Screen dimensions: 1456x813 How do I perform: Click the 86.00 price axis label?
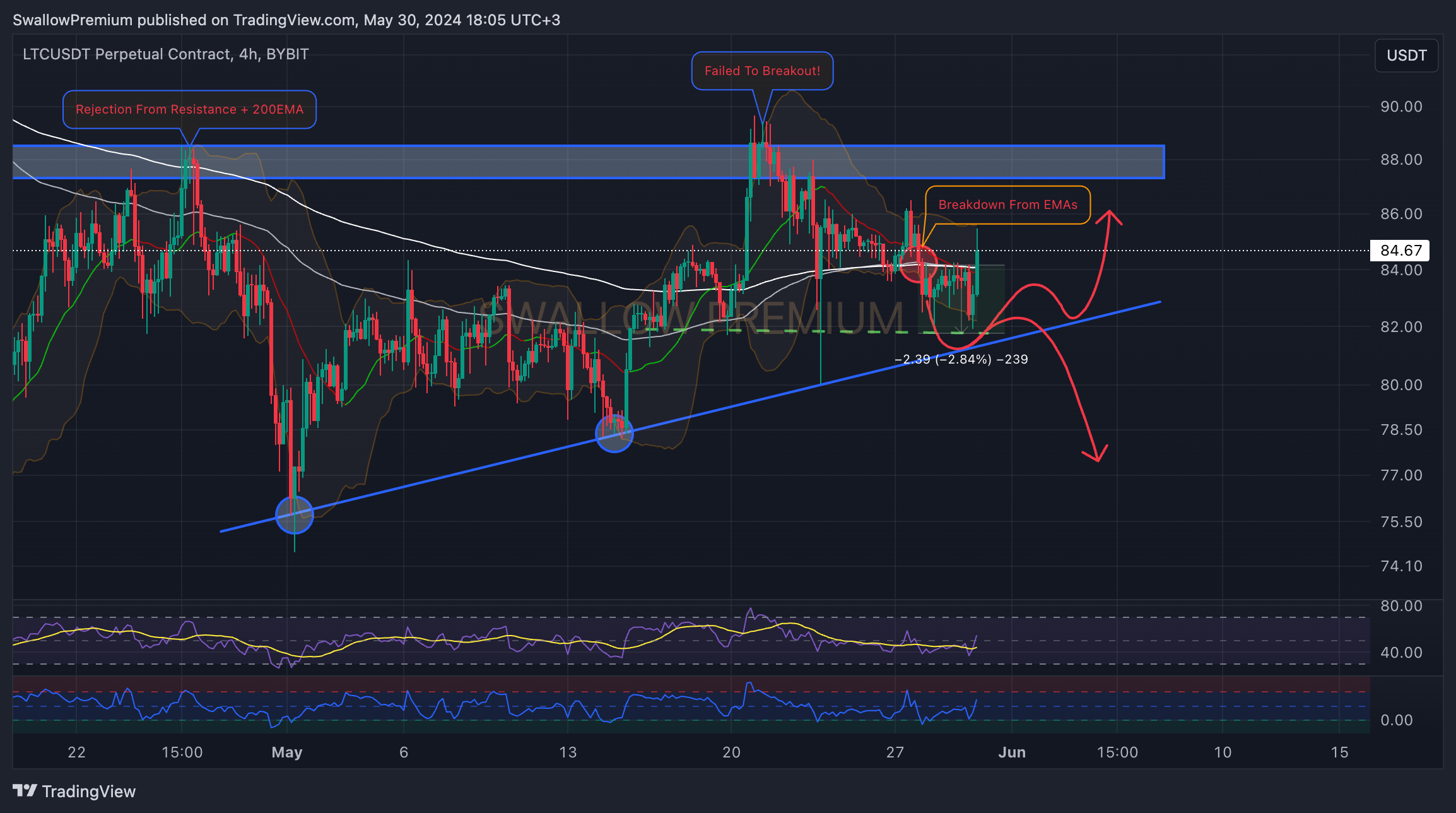[x=1401, y=214]
